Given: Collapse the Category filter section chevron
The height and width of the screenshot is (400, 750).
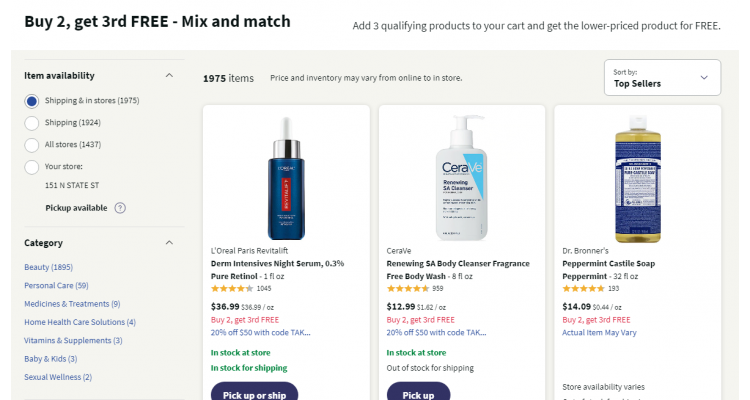Looking at the screenshot, I should click(169, 243).
